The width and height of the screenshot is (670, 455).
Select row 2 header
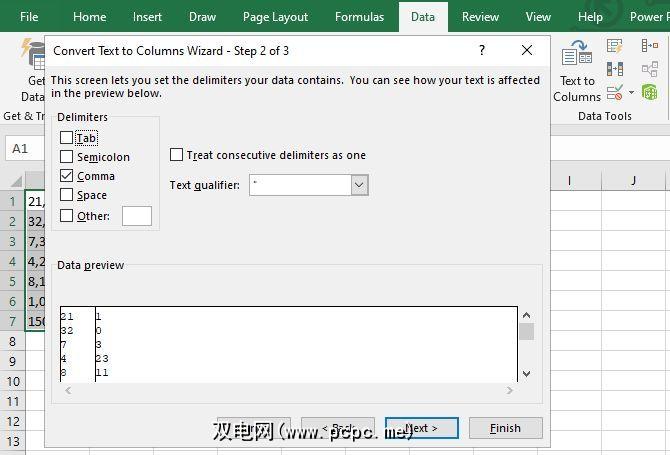(x=12, y=221)
